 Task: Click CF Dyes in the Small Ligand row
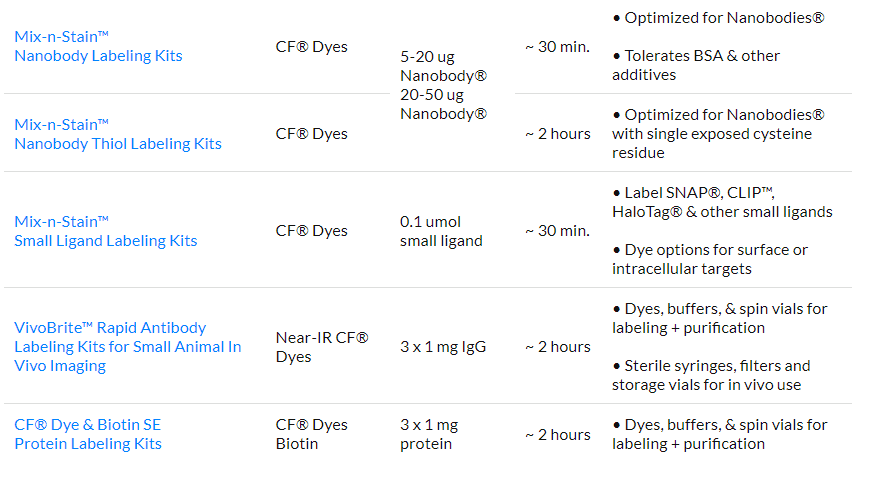(311, 231)
